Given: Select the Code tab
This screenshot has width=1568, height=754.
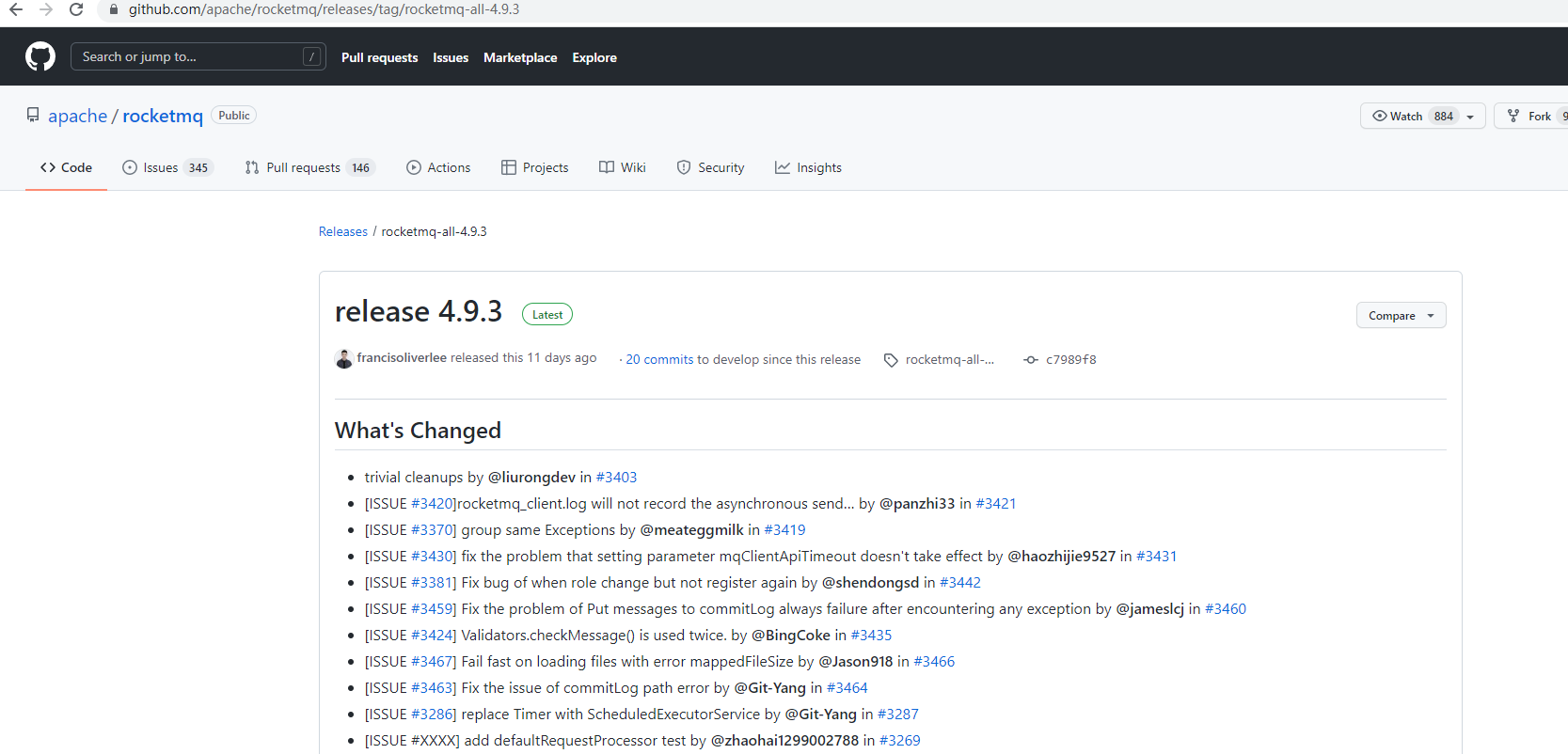Looking at the screenshot, I should (66, 167).
